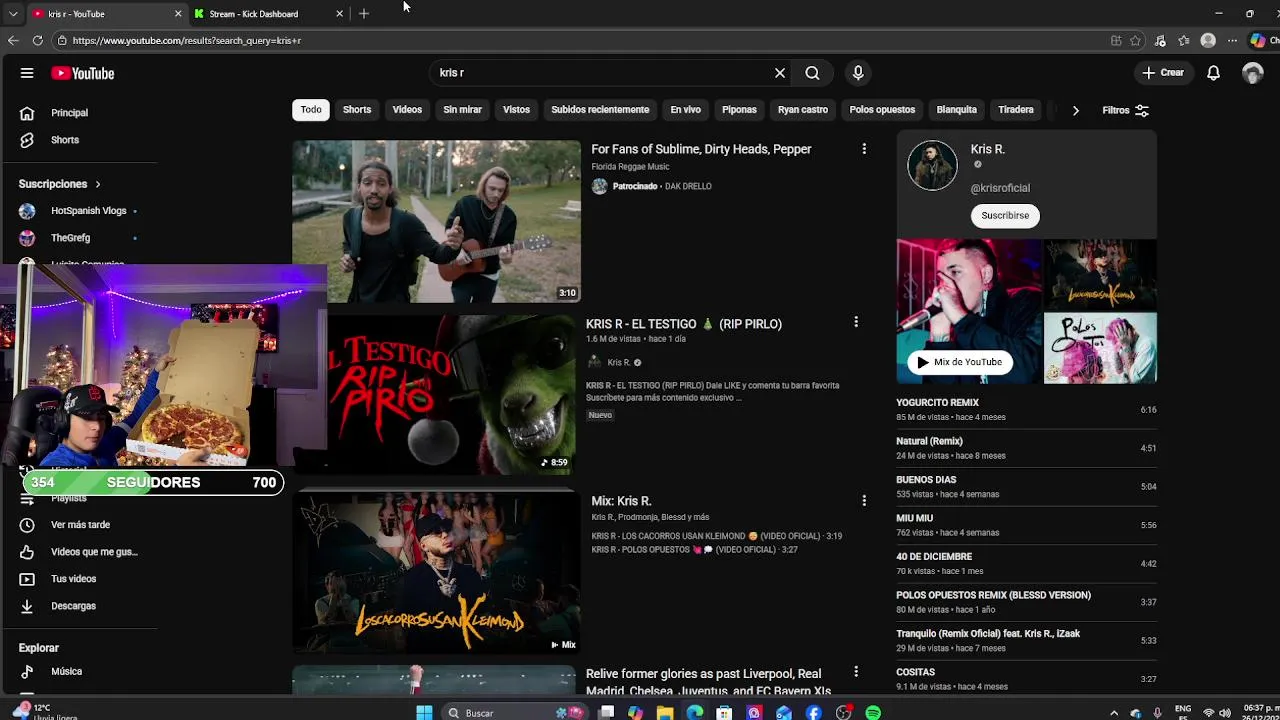Open the Kris R. channel under EL TESTIGO
Image resolution: width=1280 pixels, height=720 pixels.
(619, 362)
